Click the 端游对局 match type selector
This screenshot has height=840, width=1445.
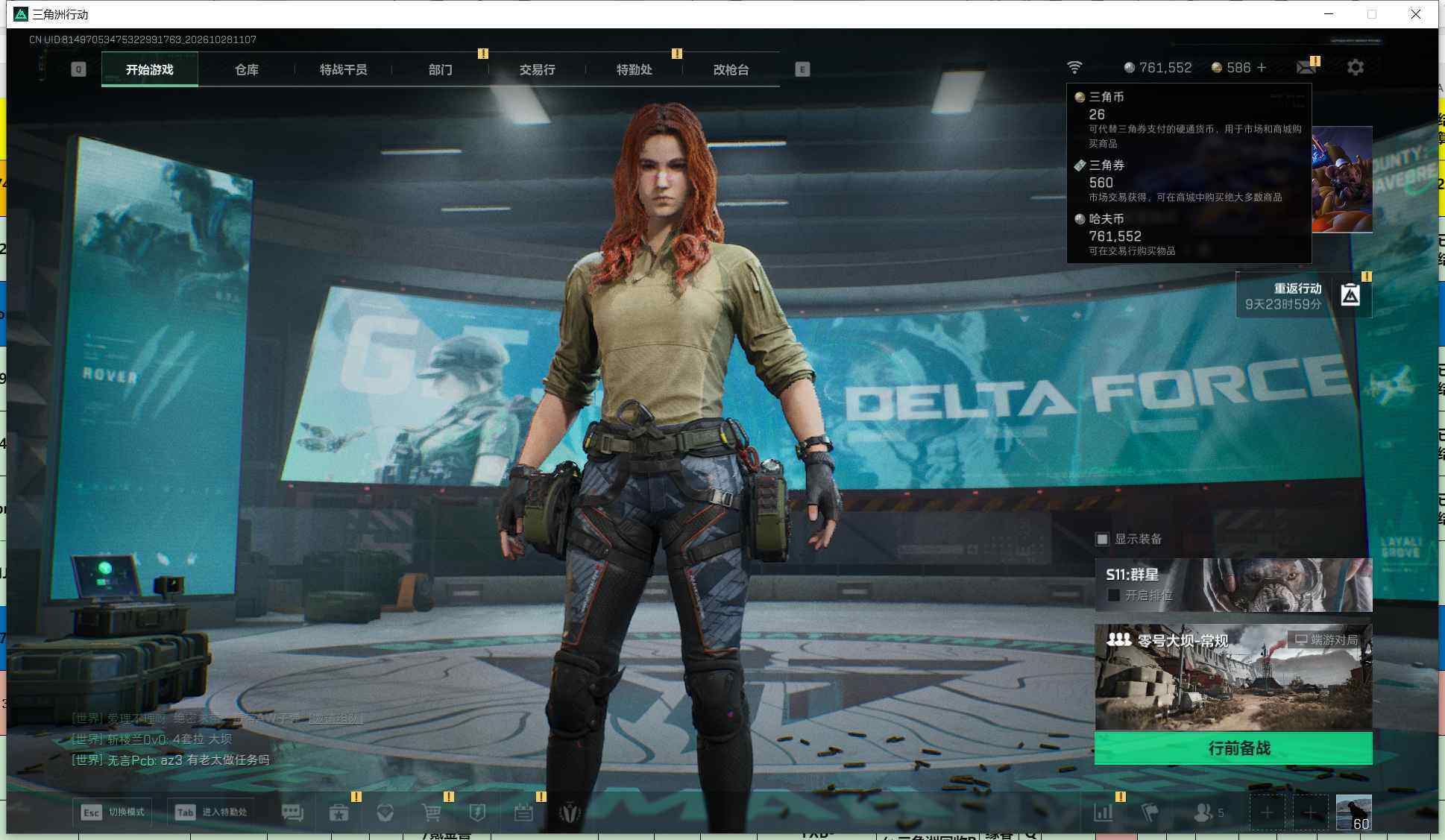(1326, 640)
